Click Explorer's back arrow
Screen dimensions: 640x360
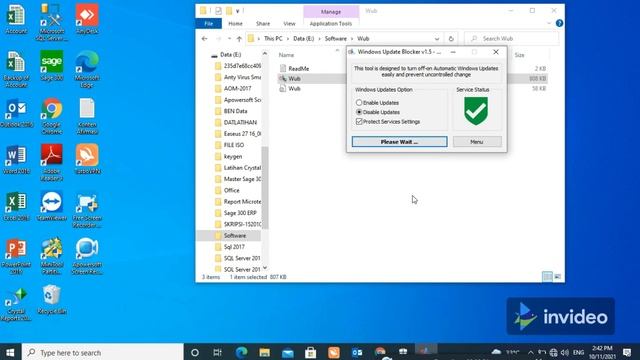204,39
